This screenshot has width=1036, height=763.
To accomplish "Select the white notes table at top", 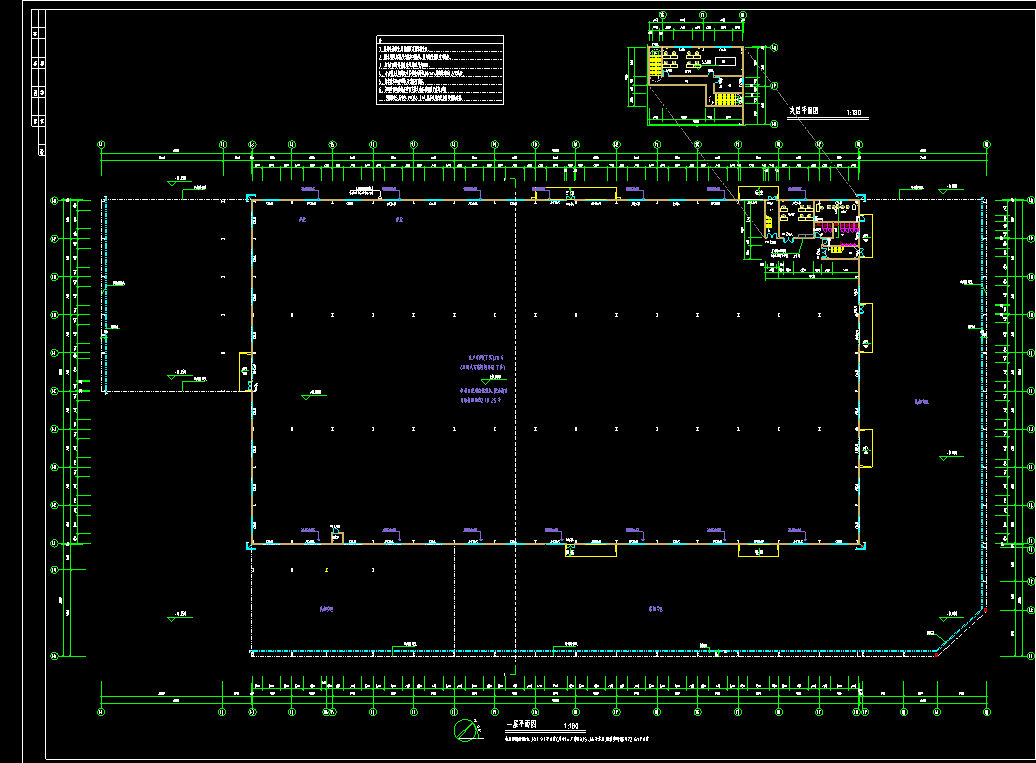I will click(x=440, y=70).
